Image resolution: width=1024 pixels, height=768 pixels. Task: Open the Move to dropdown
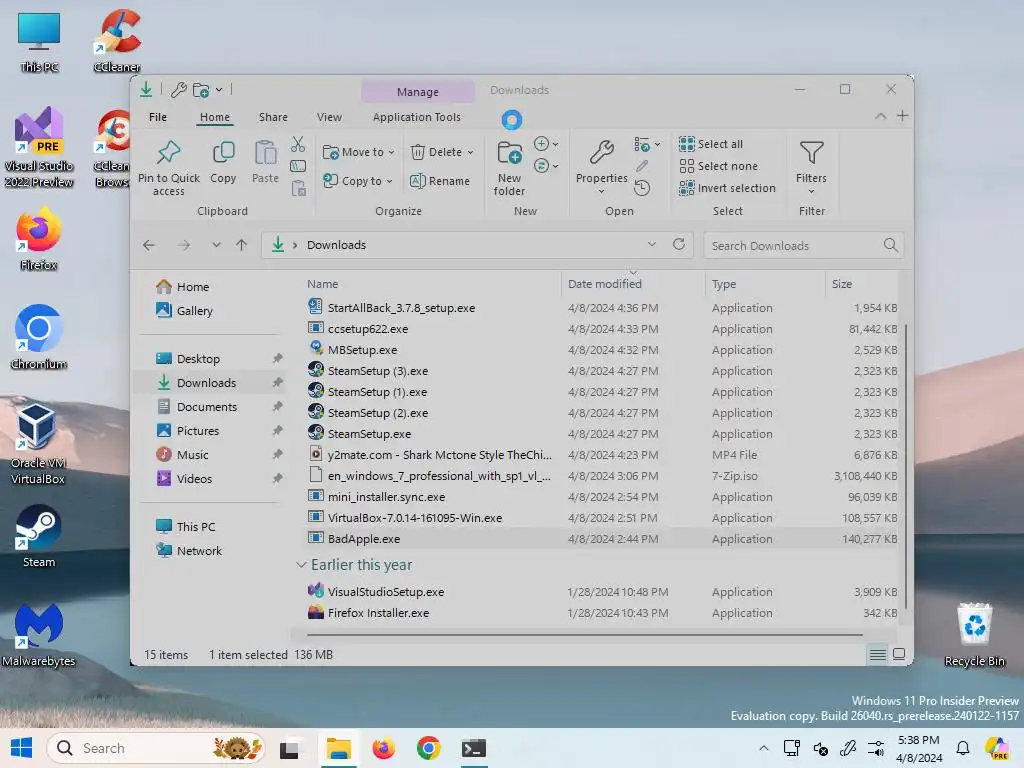tap(359, 152)
